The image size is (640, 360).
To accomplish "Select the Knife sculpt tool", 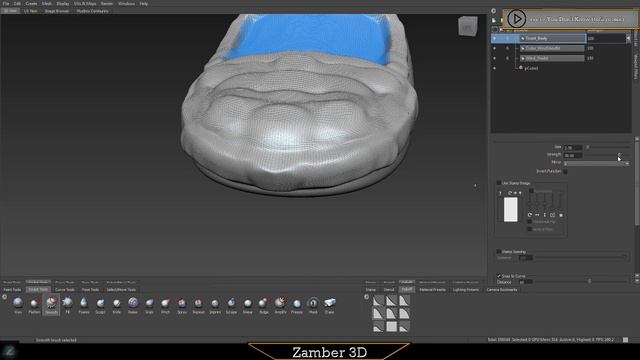I will tap(117, 305).
